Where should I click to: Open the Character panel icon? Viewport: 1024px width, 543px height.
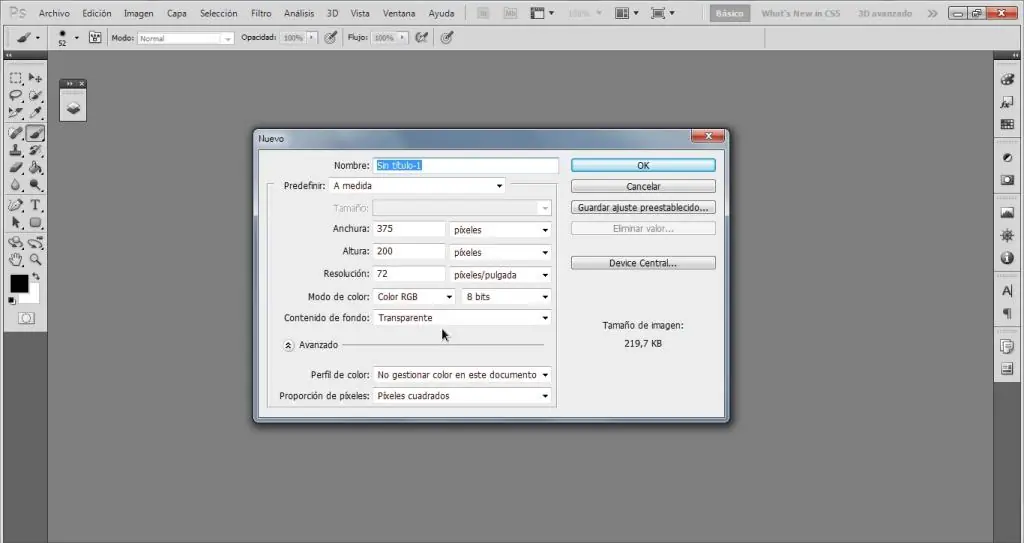(x=1007, y=291)
